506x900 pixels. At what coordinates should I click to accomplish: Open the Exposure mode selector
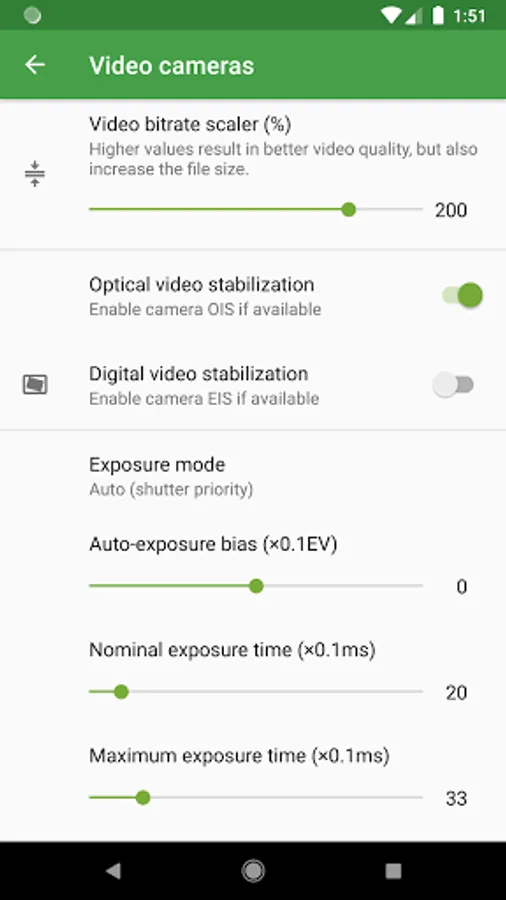point(253,476)
